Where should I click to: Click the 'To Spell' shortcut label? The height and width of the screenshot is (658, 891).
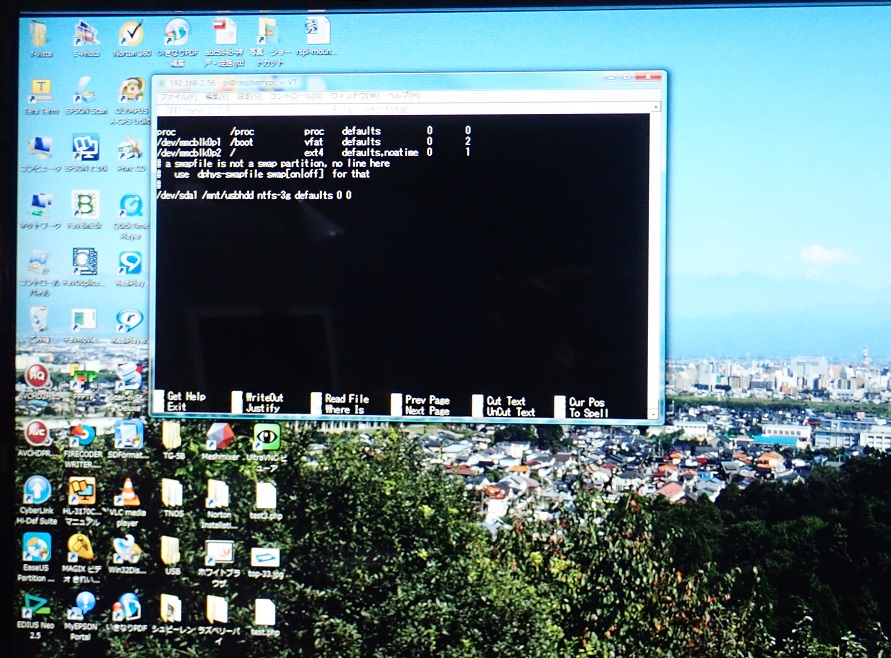click(x=589, y=413)
